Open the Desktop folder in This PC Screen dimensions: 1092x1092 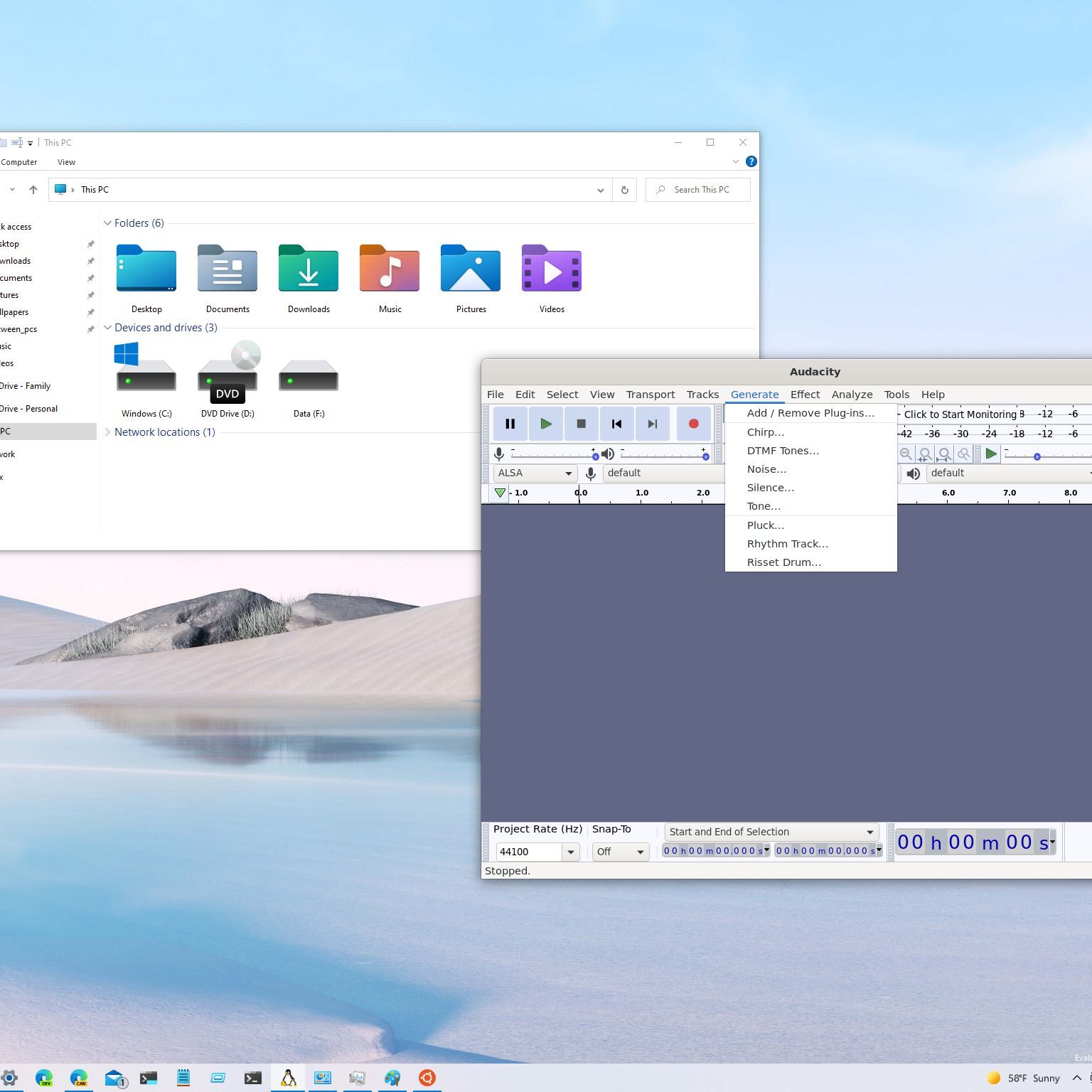[x=146, y=278]
